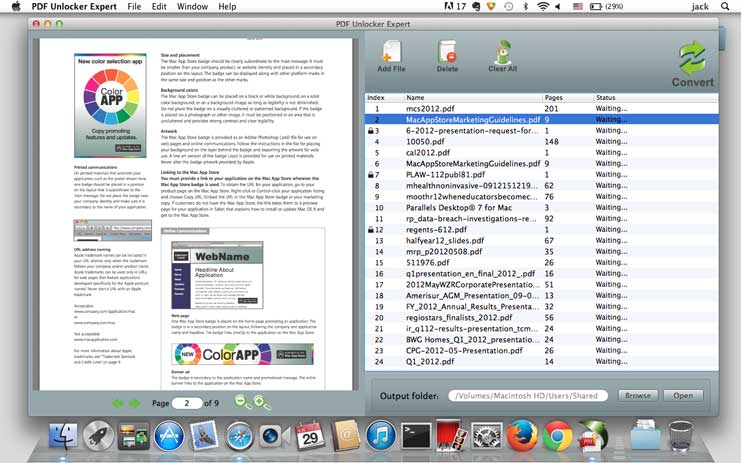Select the PLAW-112publ81.pdf row
The image size is (741, 463).
[542, 174]
